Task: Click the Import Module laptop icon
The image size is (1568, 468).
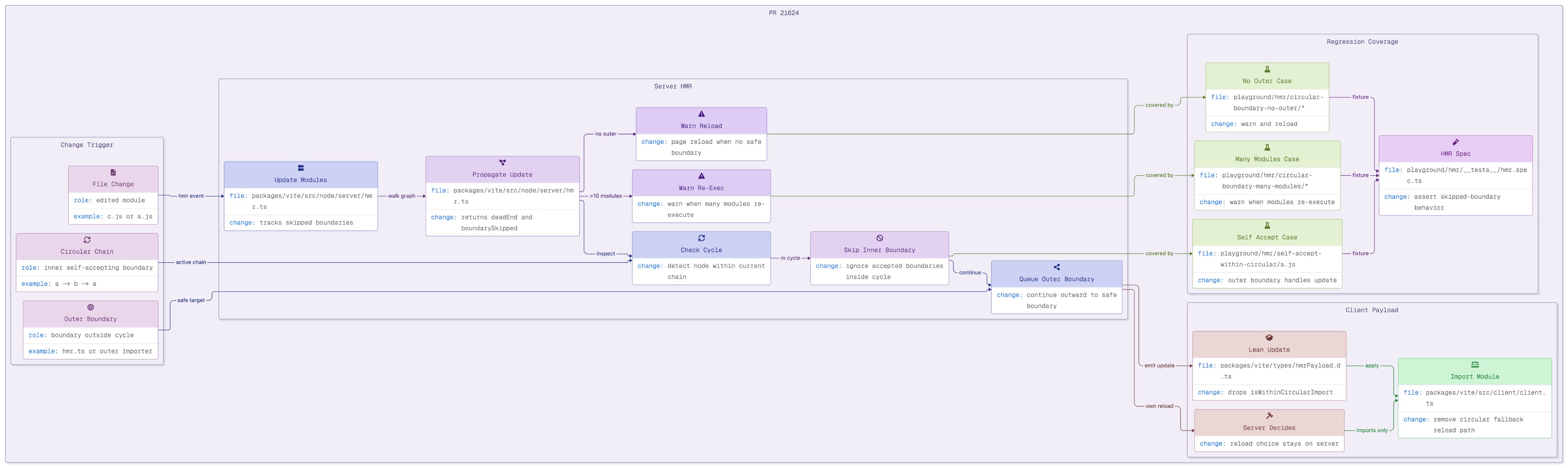Action: click(1475, 365)
